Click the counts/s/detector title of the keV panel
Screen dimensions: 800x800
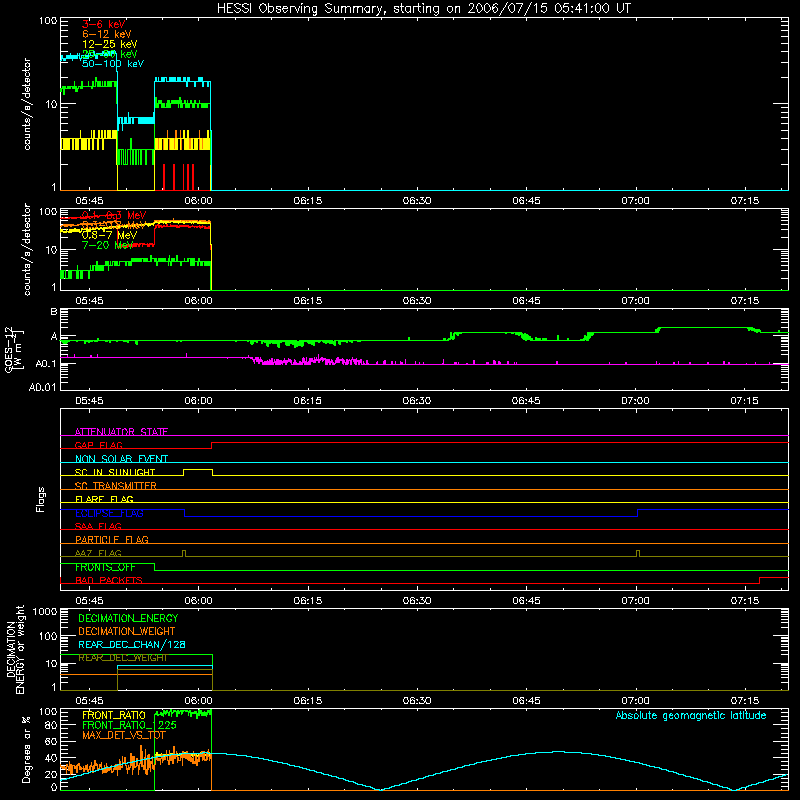click(x=27, y=104)
